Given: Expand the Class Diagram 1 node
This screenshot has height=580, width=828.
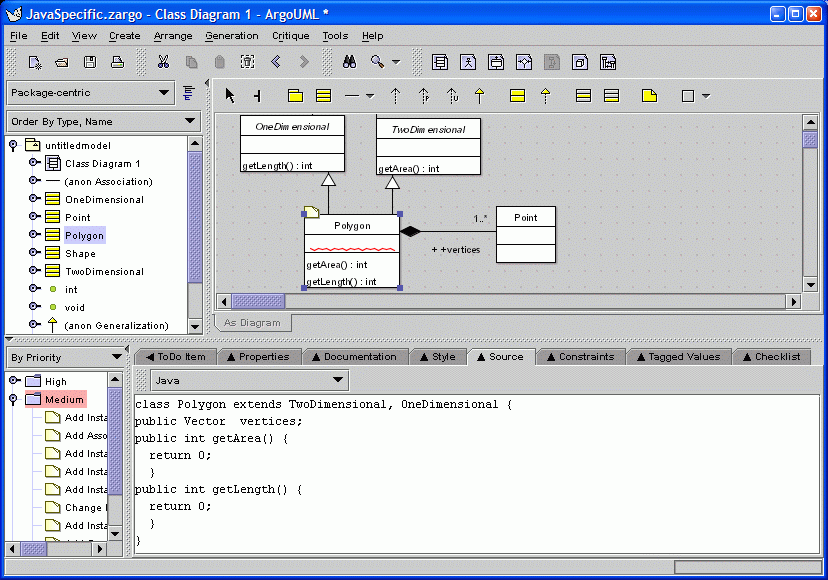Looking at the screenshot, I should point(34,163).
